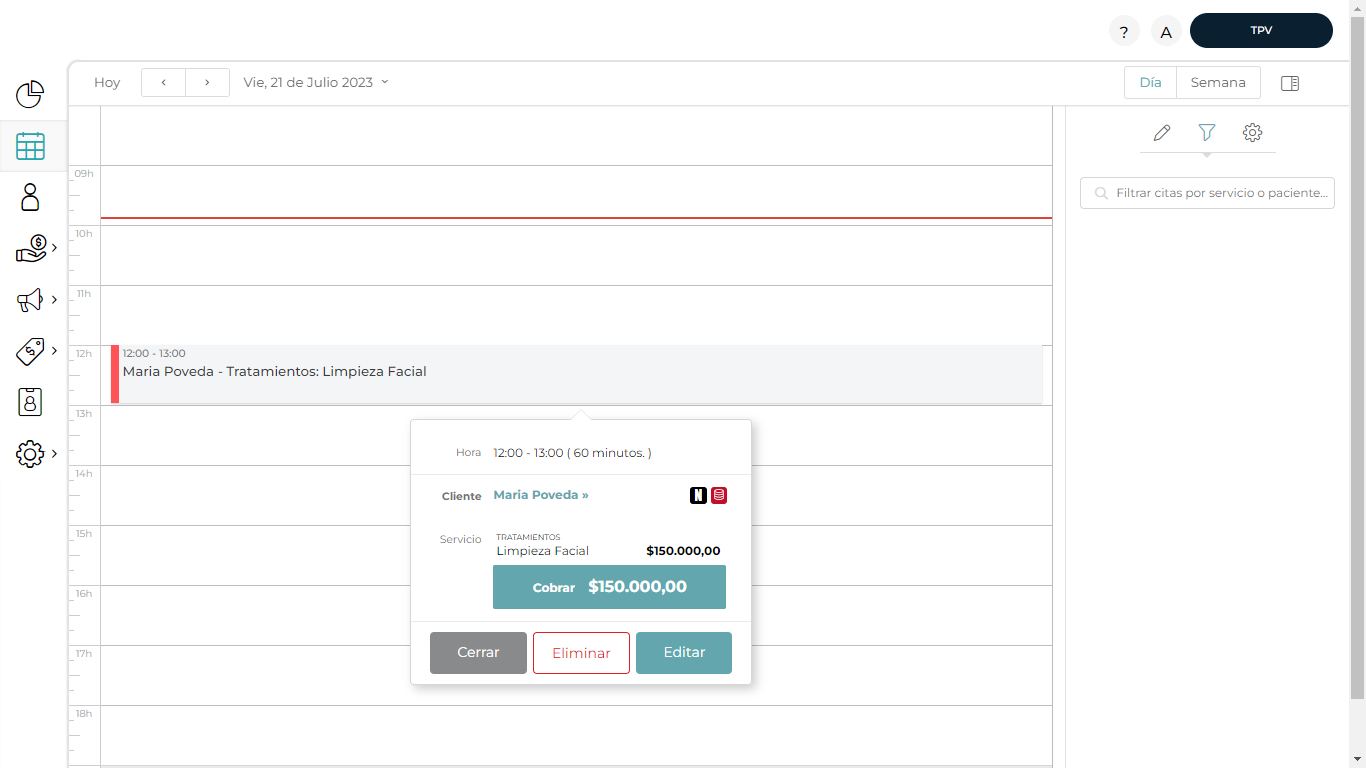Select the Maria Poveda appointment block

pyautogui.click(x=577, y=374)
